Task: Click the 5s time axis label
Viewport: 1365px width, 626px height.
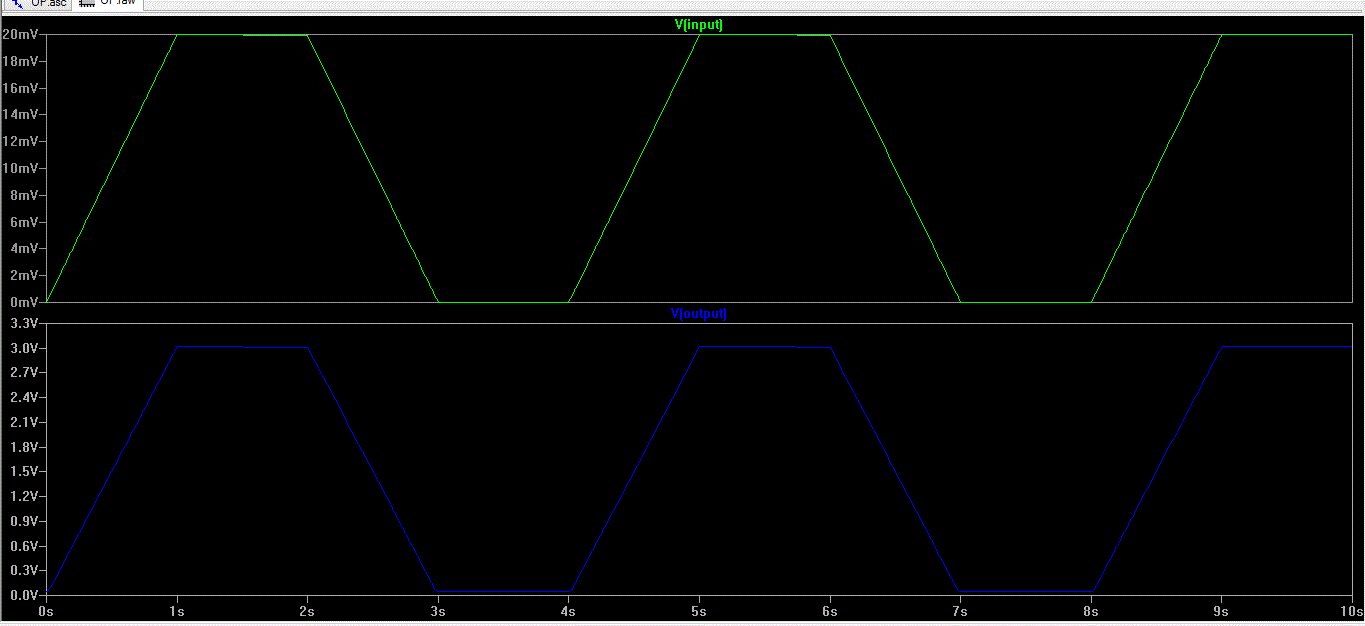Action: (699, 609)
